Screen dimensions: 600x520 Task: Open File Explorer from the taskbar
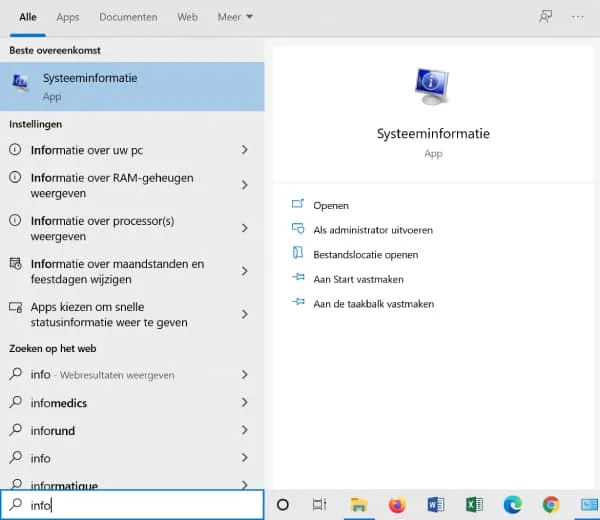point(359,505)
